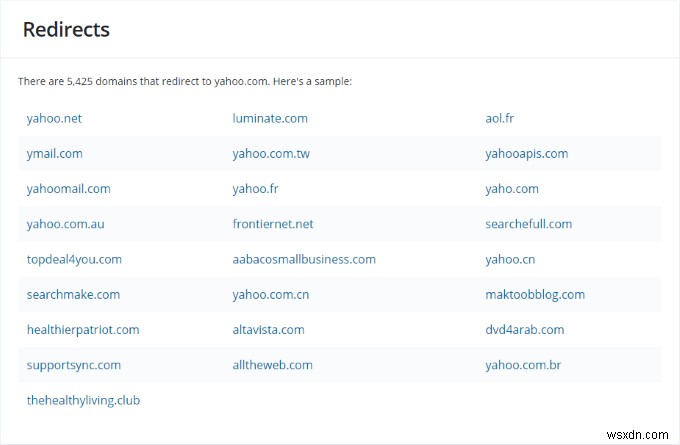Image resolution: width=680 pixels, height=445 pixels.
Task: Open the altavista.com link
Action: (x=268, y=329)
